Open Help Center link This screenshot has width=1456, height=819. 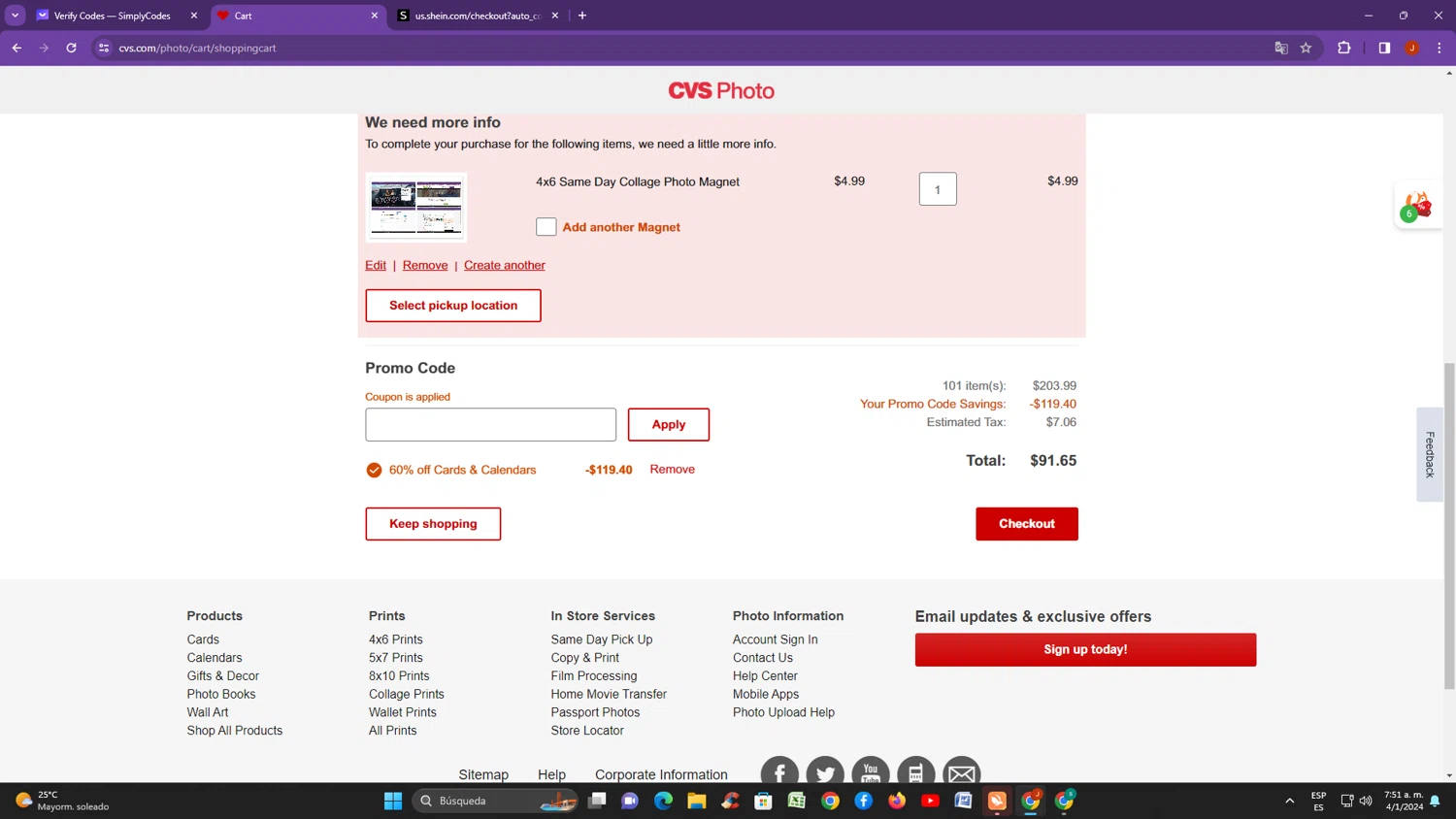(765, 676)
